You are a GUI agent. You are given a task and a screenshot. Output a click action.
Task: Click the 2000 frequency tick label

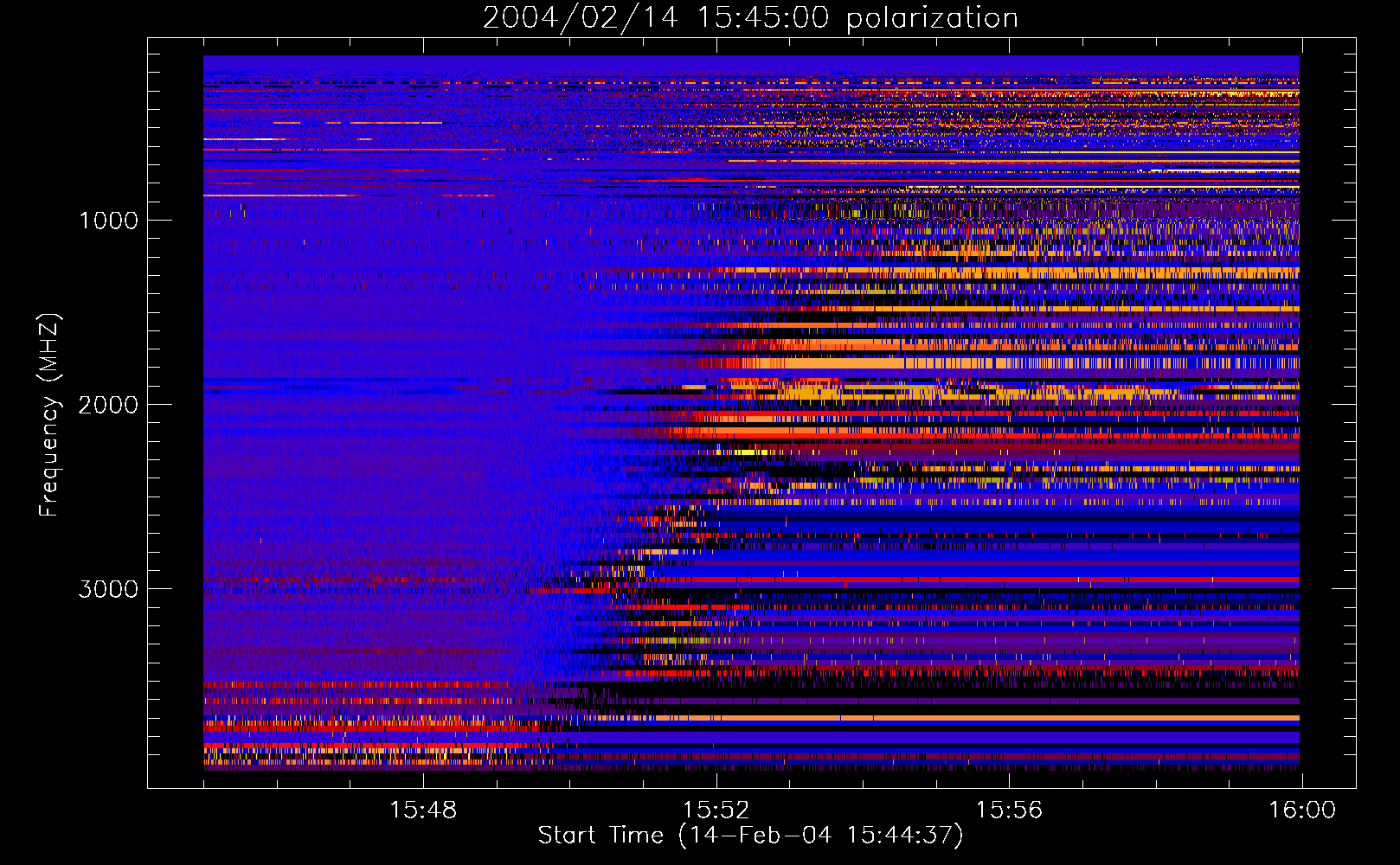(108, 405)
